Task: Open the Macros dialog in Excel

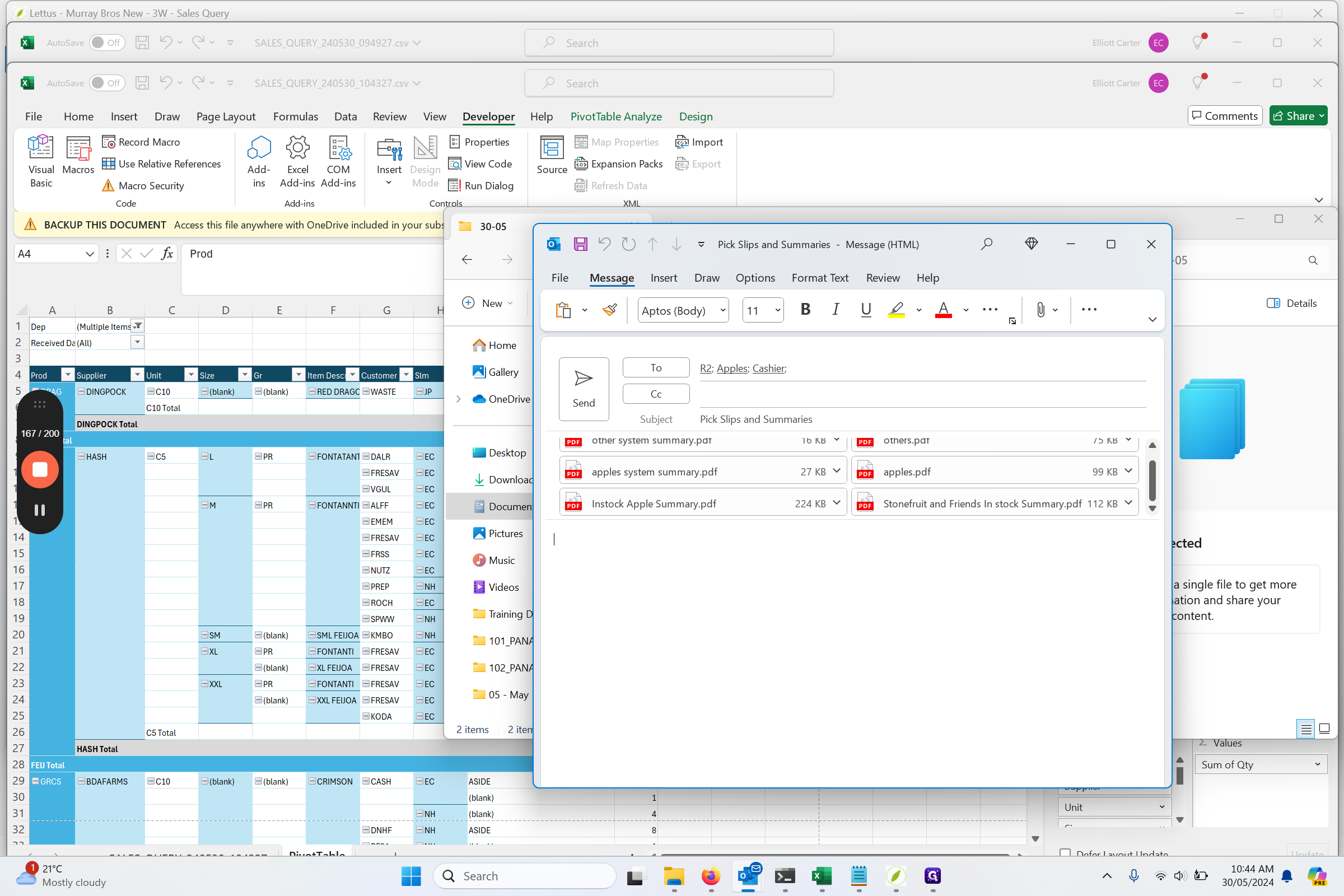Action: 78,156
